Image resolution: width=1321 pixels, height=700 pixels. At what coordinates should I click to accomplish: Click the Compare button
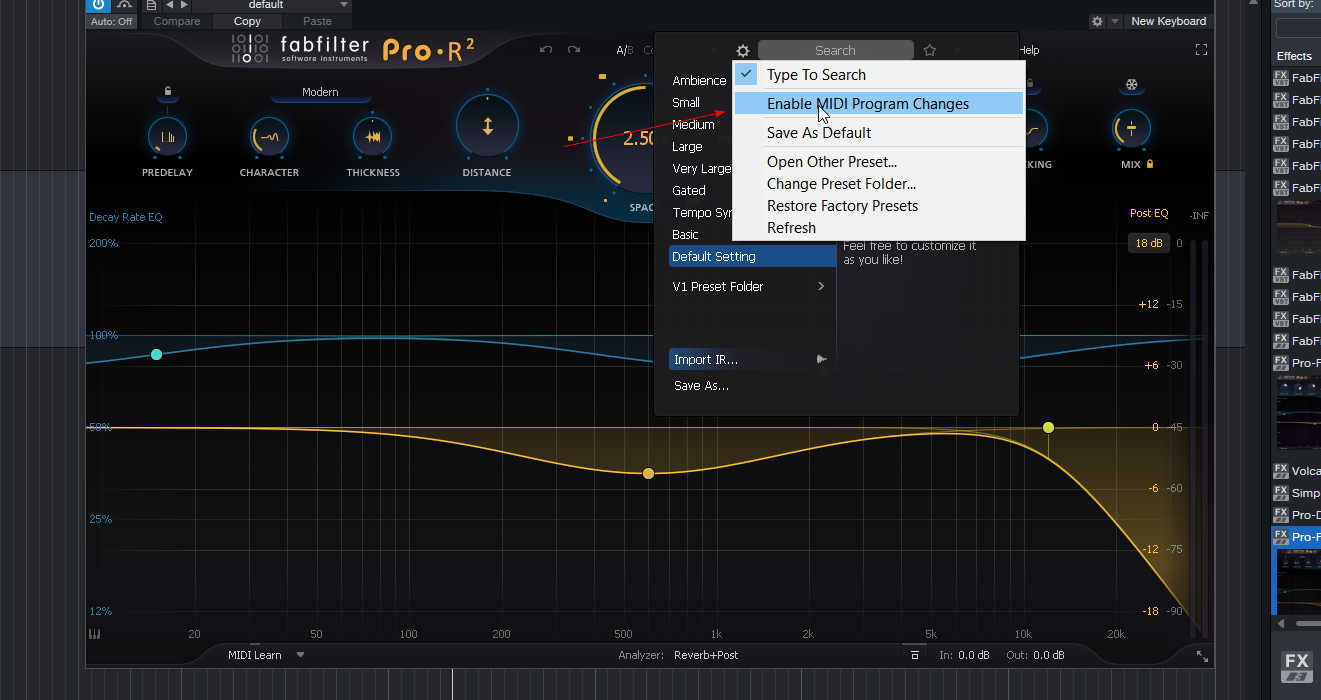[x=177, y=21]
